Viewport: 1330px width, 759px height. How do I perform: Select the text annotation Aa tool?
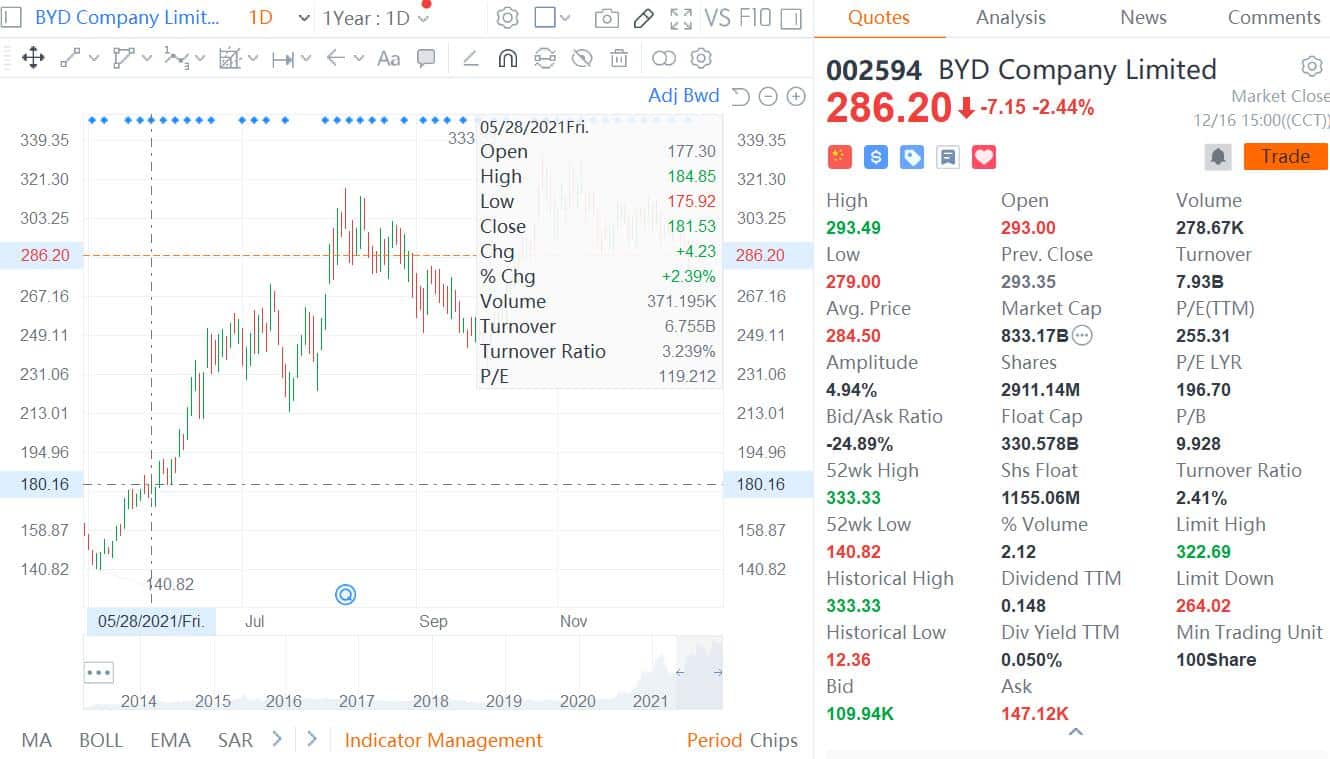click(x=386, y=58)
